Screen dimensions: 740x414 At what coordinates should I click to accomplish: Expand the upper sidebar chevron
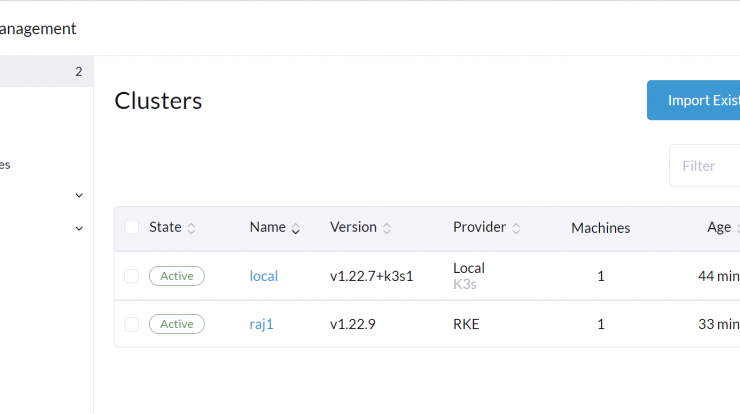click(x=79, y=195)
